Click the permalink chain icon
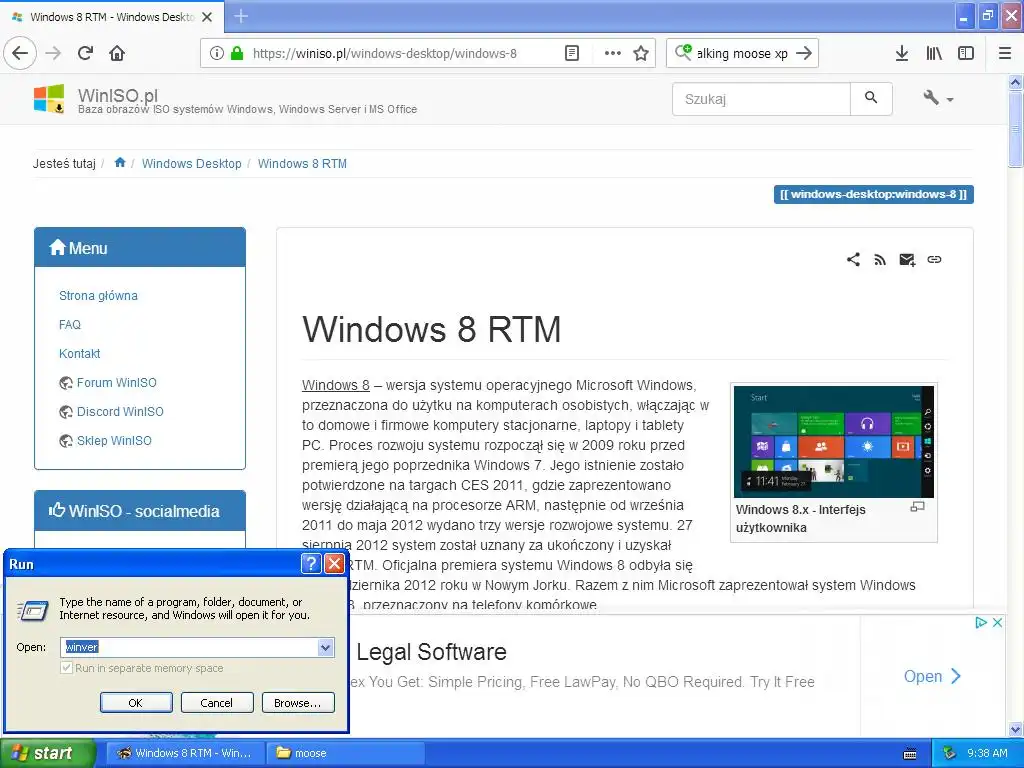 tap(935, 259)
